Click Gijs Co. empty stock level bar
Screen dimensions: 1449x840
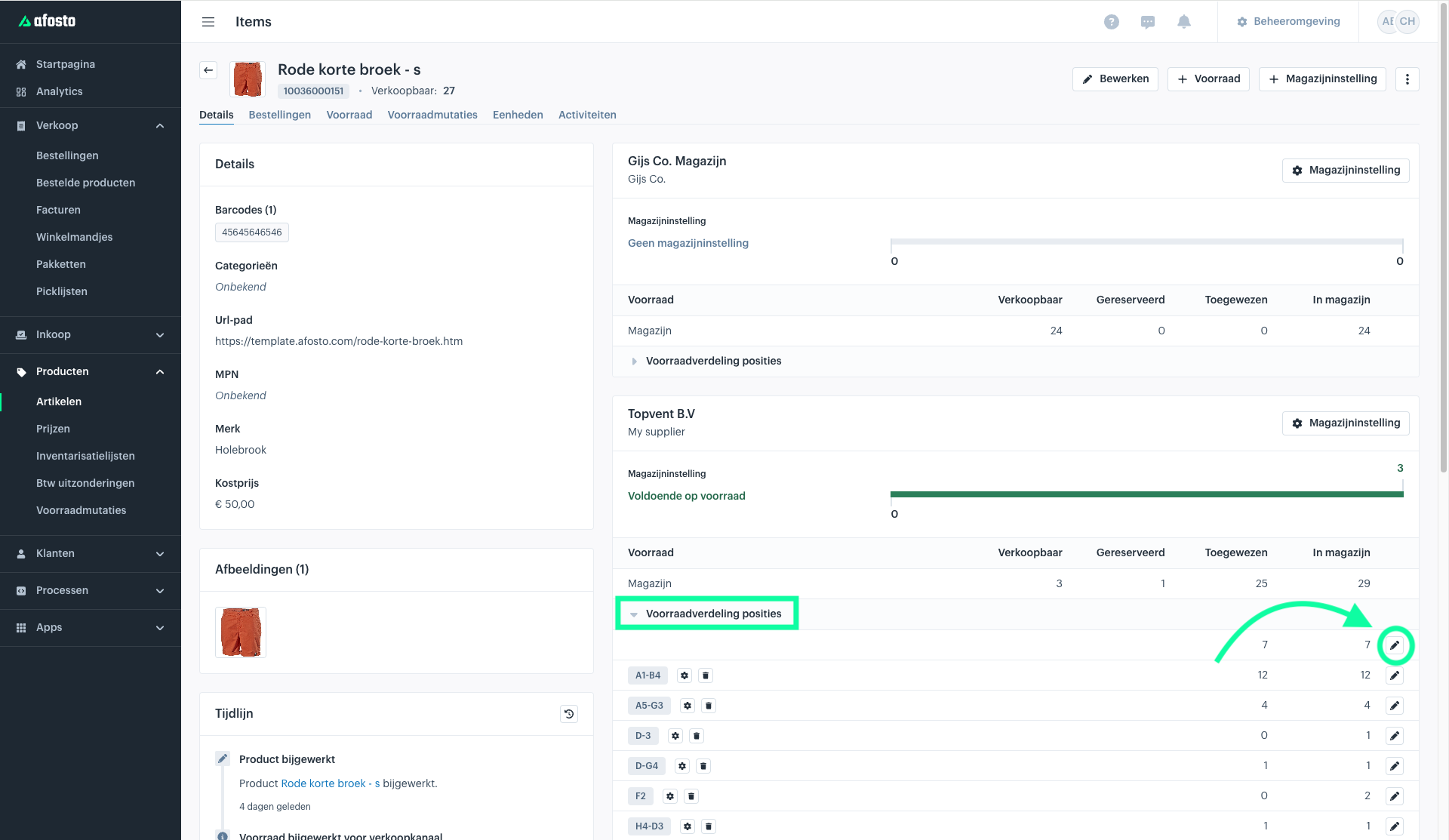coord(1146,242)
